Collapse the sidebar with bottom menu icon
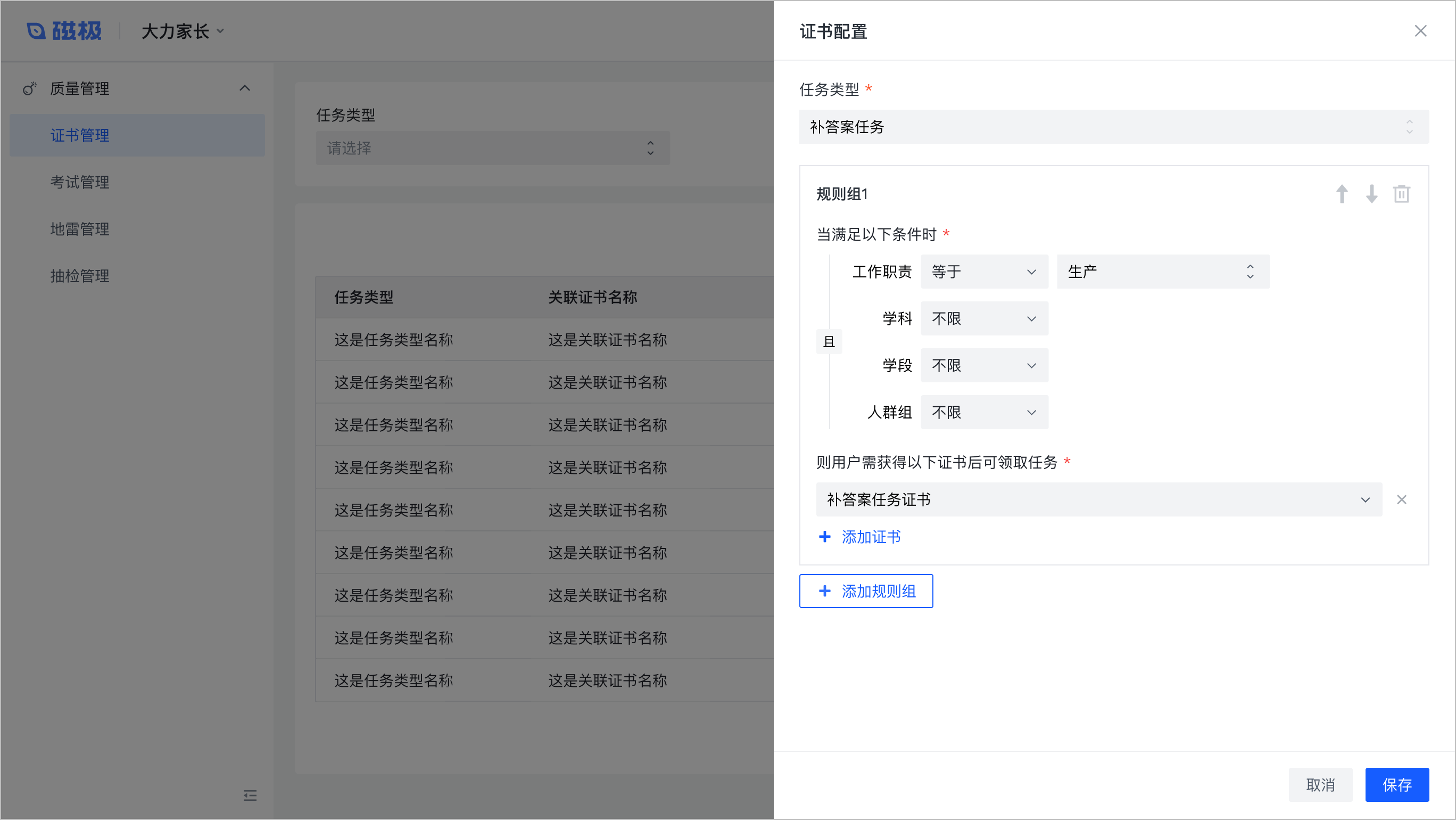1456x820 pixels. pos(250,795)
